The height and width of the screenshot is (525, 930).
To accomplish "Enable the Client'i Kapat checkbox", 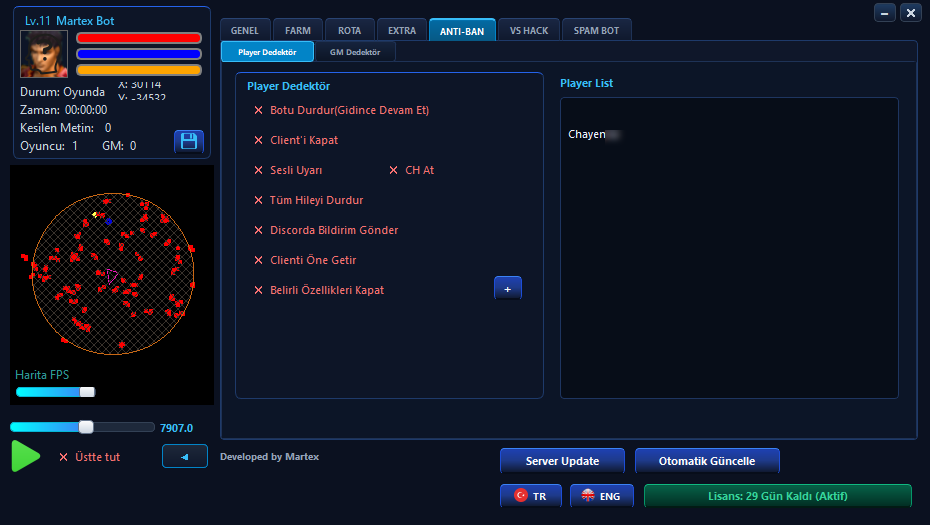I will (295, 141).
